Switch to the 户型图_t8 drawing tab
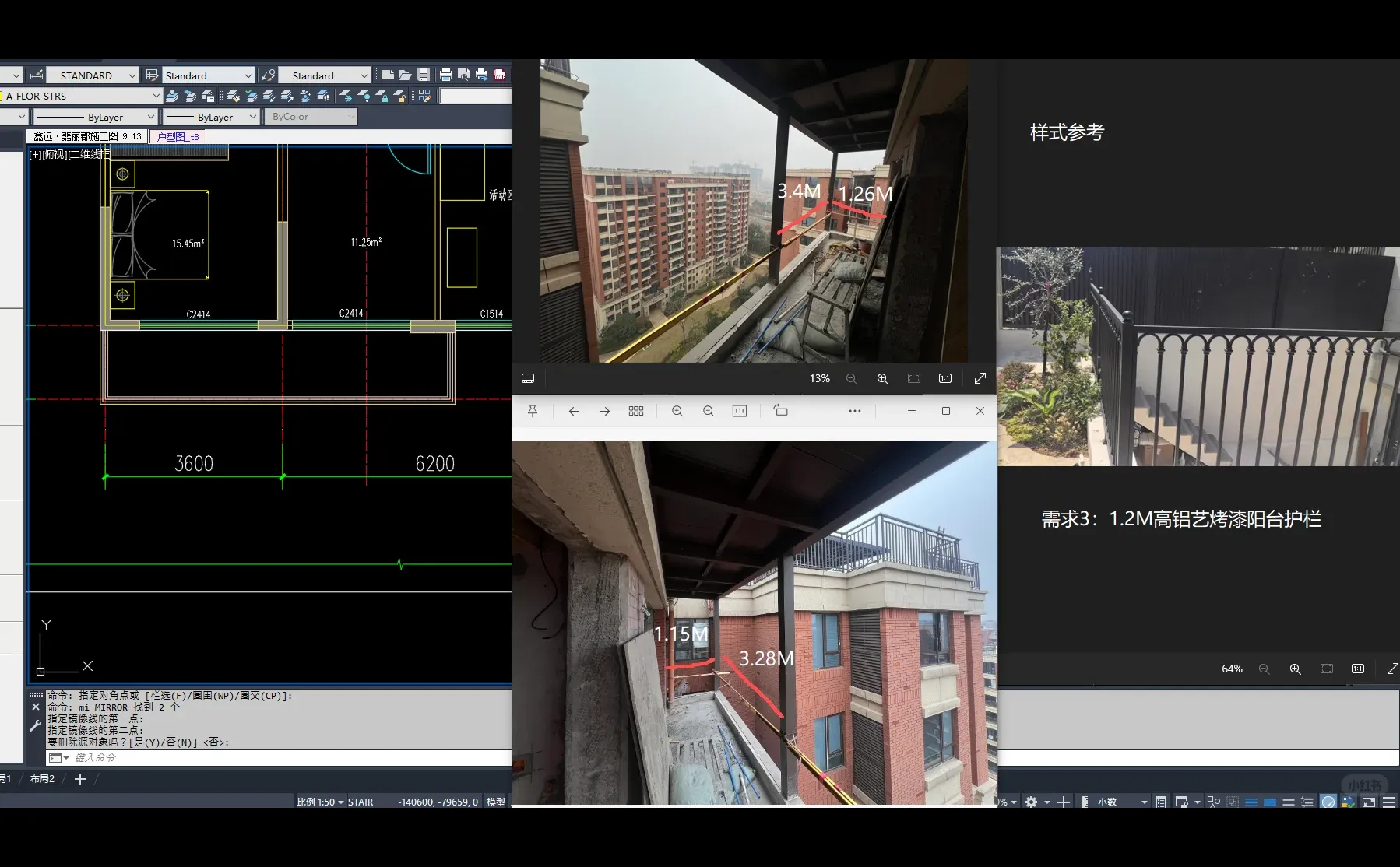 pos(178,136)
